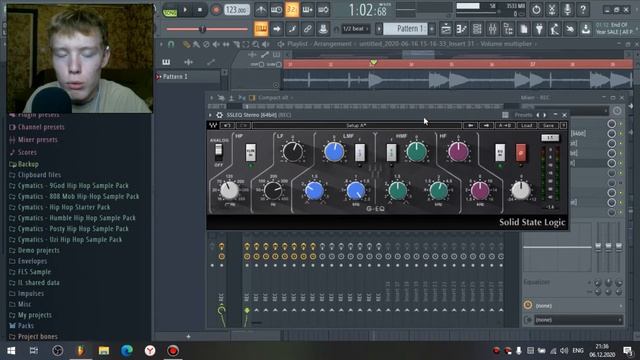Click the question mark help icon
The width and height of the screenshot is (640, 360).
click(x=583, y=9)
